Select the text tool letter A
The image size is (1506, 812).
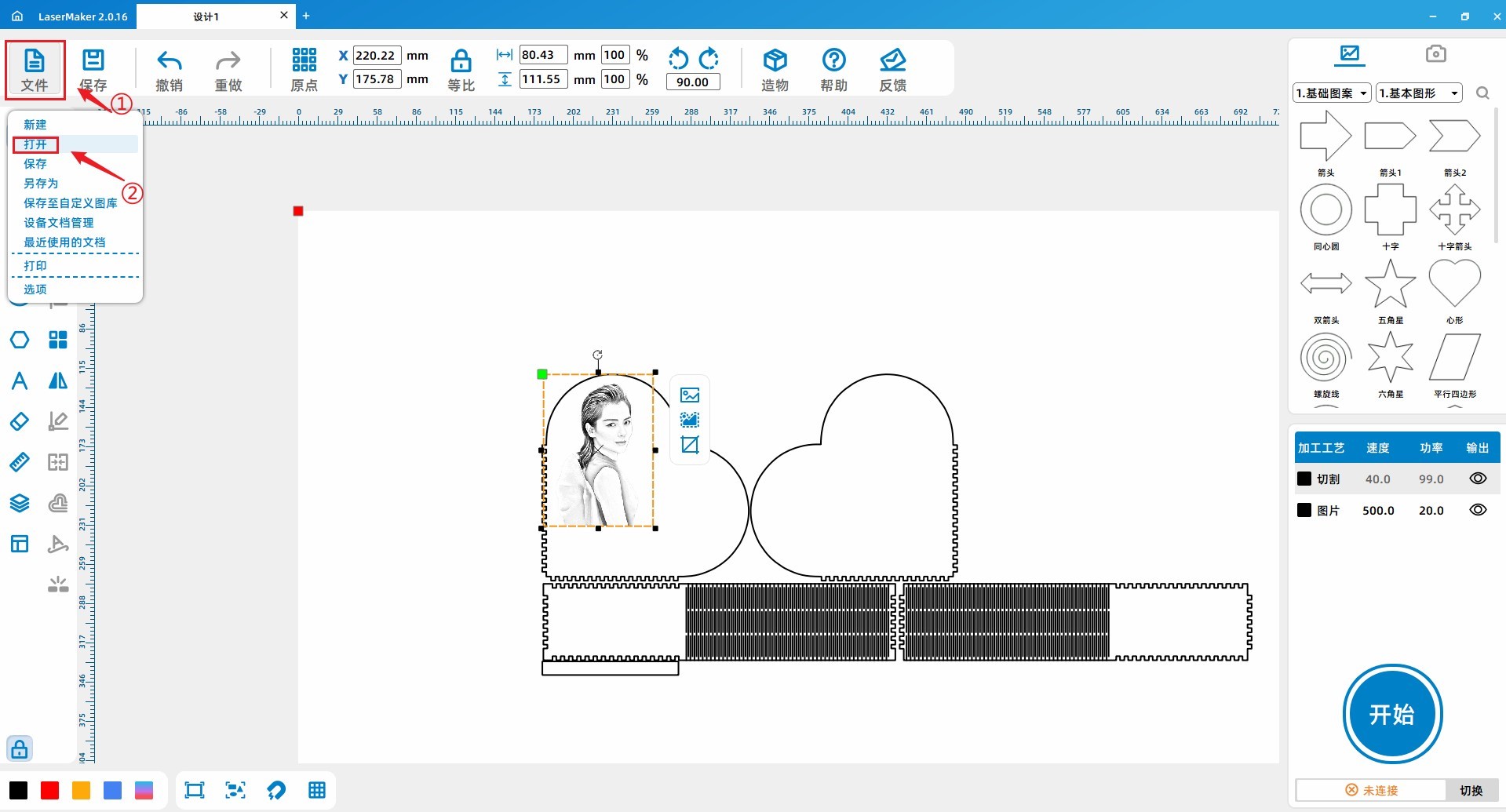[x=20, y=381]
